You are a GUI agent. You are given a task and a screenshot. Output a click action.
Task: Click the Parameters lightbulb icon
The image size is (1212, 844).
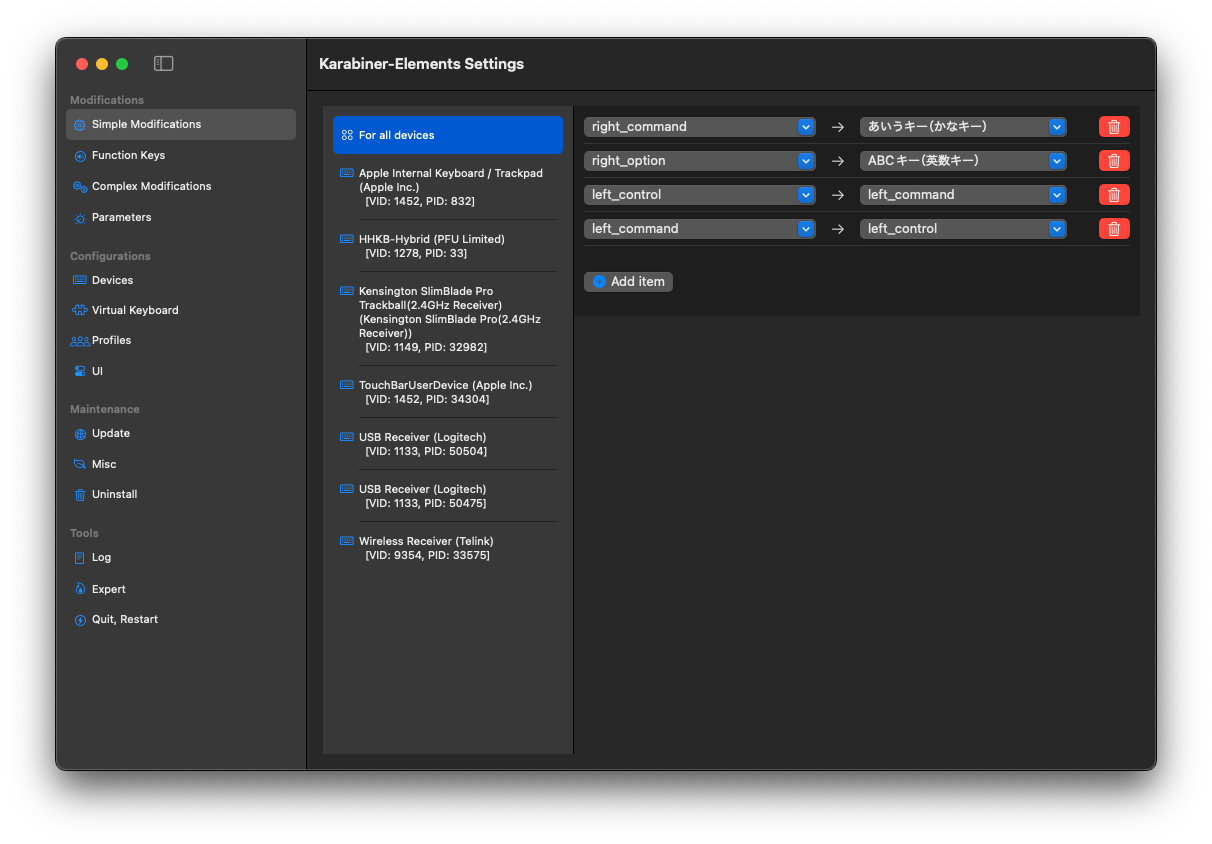tap(80, 218)
